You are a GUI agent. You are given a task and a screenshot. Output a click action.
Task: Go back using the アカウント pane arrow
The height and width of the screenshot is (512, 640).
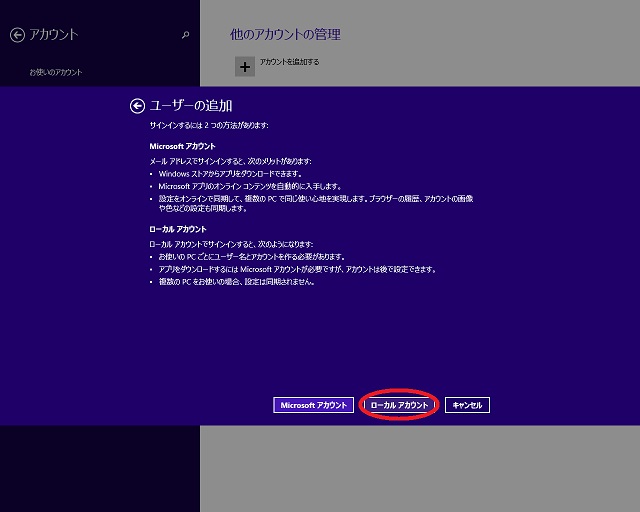(x=16, y=35)
